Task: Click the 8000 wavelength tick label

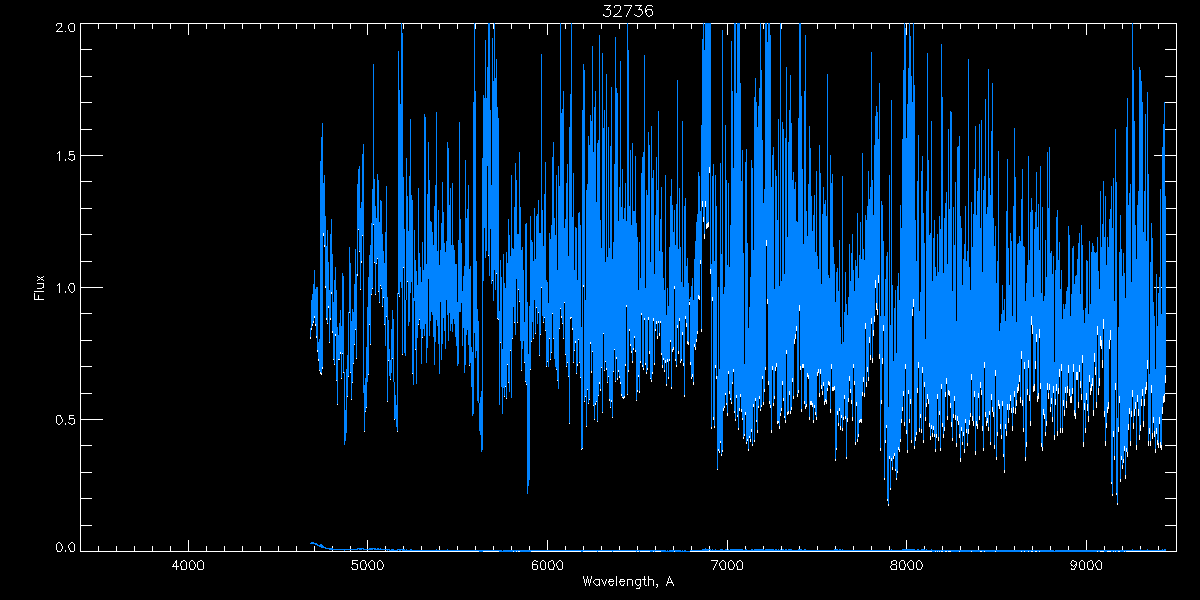Action: coord(906,567)
